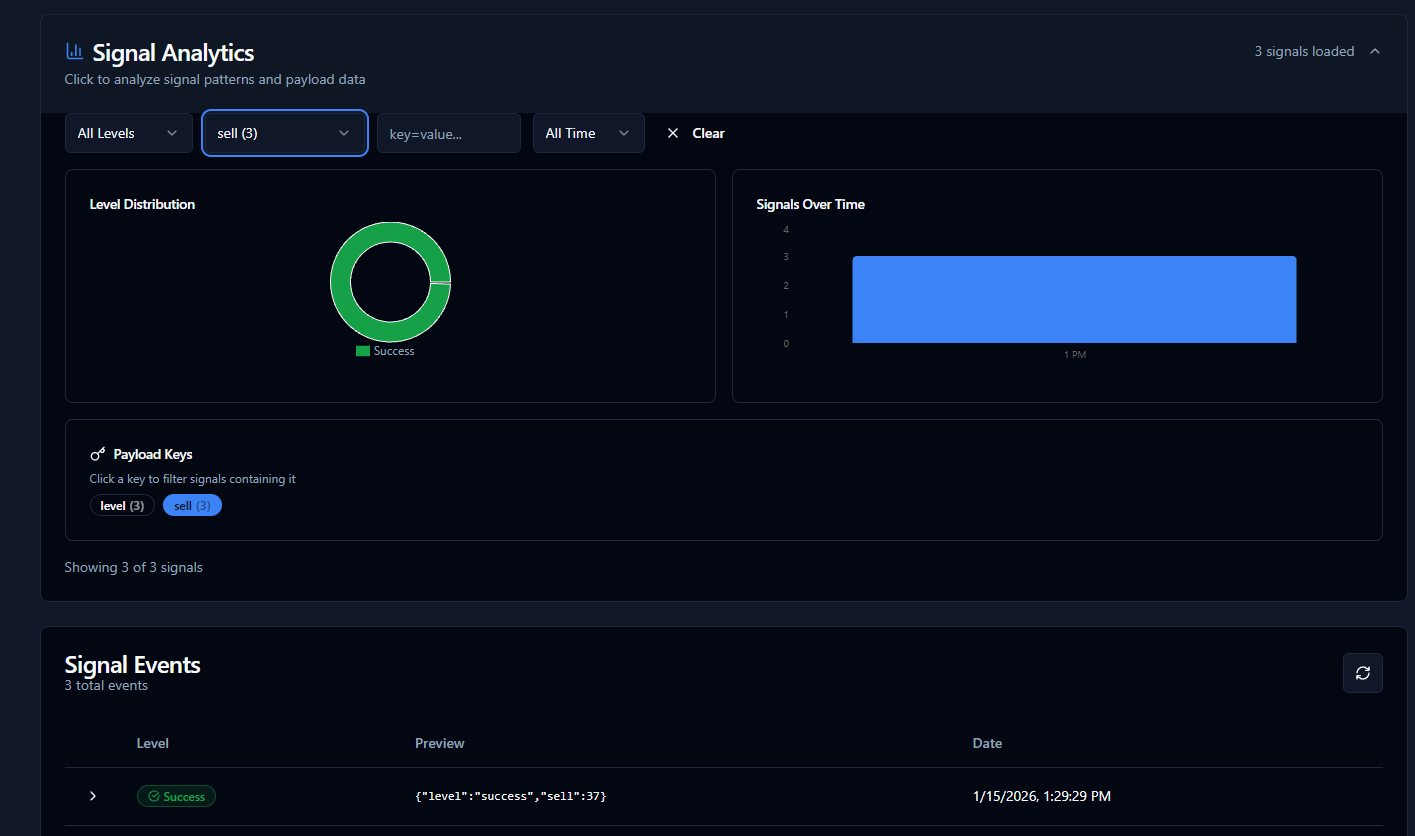
Task: Click the refresh icon in Signal Events panel
Action: click(1362, 672)
